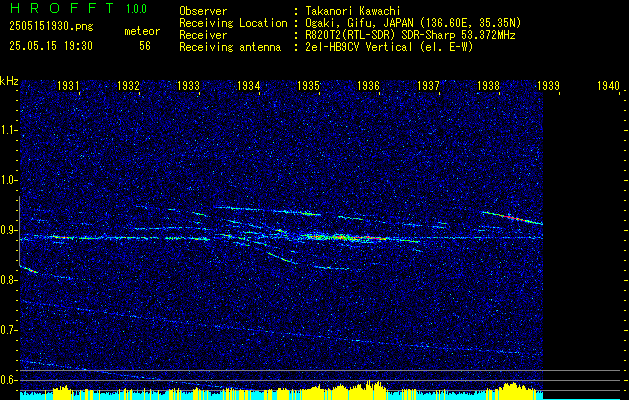
Task: Click the Observer field label
Action: click(x=203, y=11)
